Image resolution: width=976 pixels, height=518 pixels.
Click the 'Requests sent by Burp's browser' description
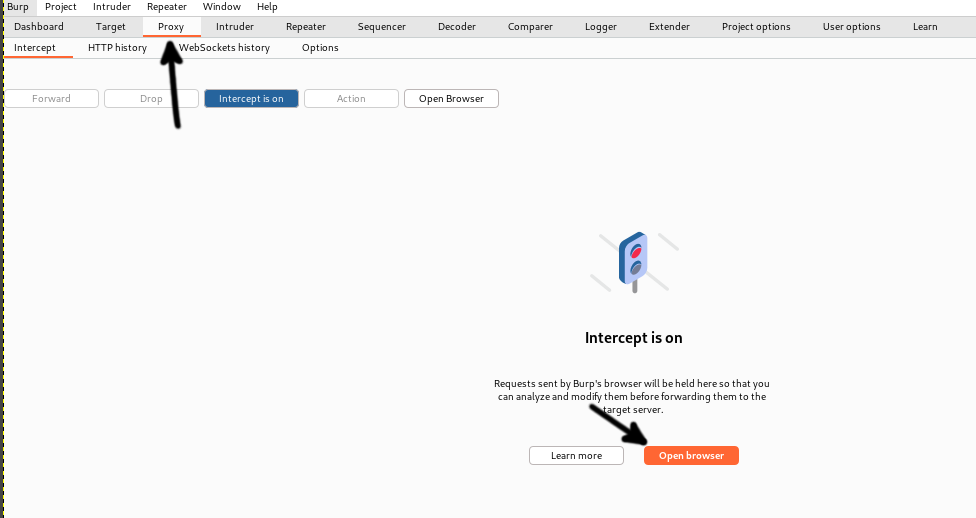[632, 397]
